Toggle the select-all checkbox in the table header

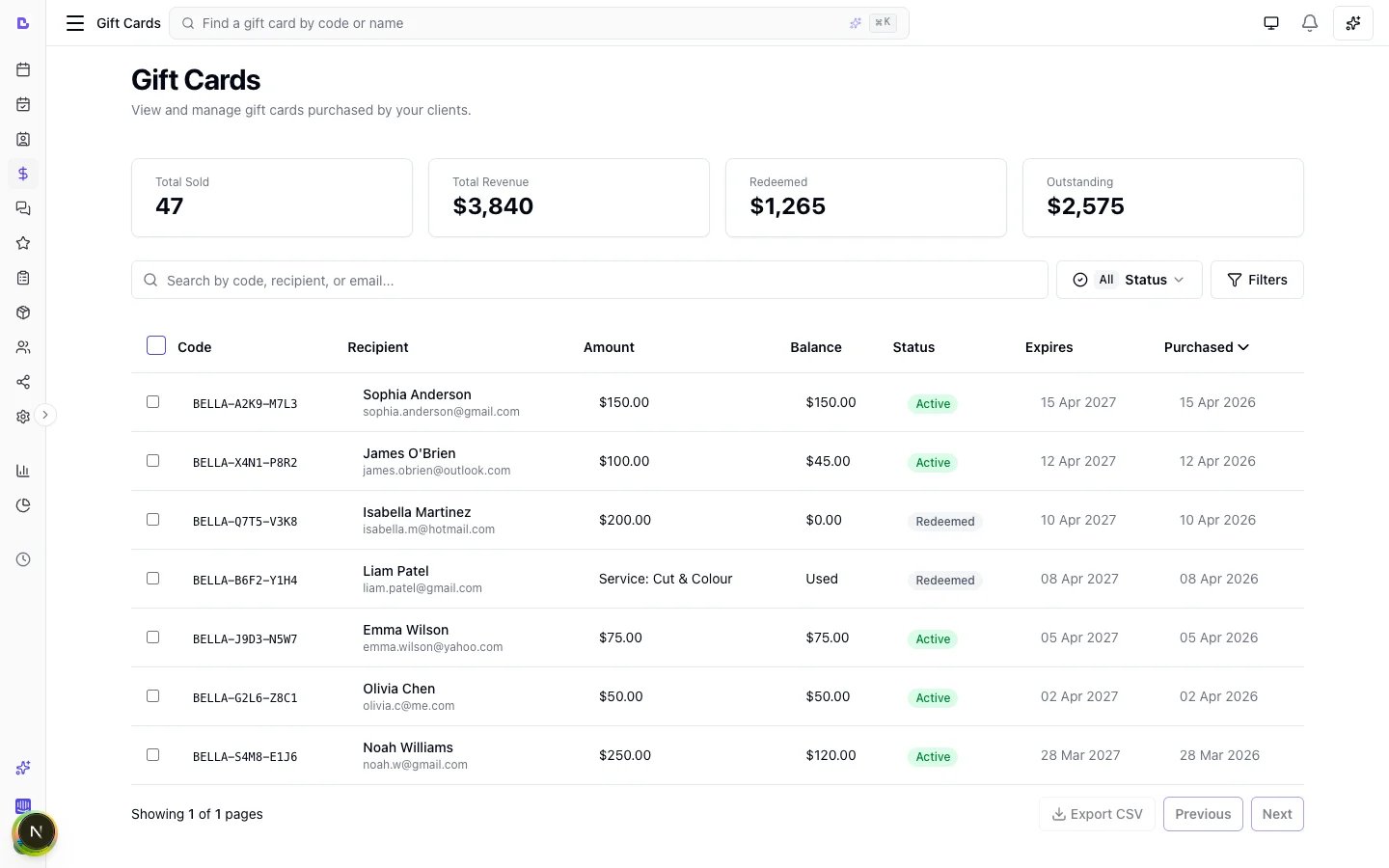coord(156,345)
